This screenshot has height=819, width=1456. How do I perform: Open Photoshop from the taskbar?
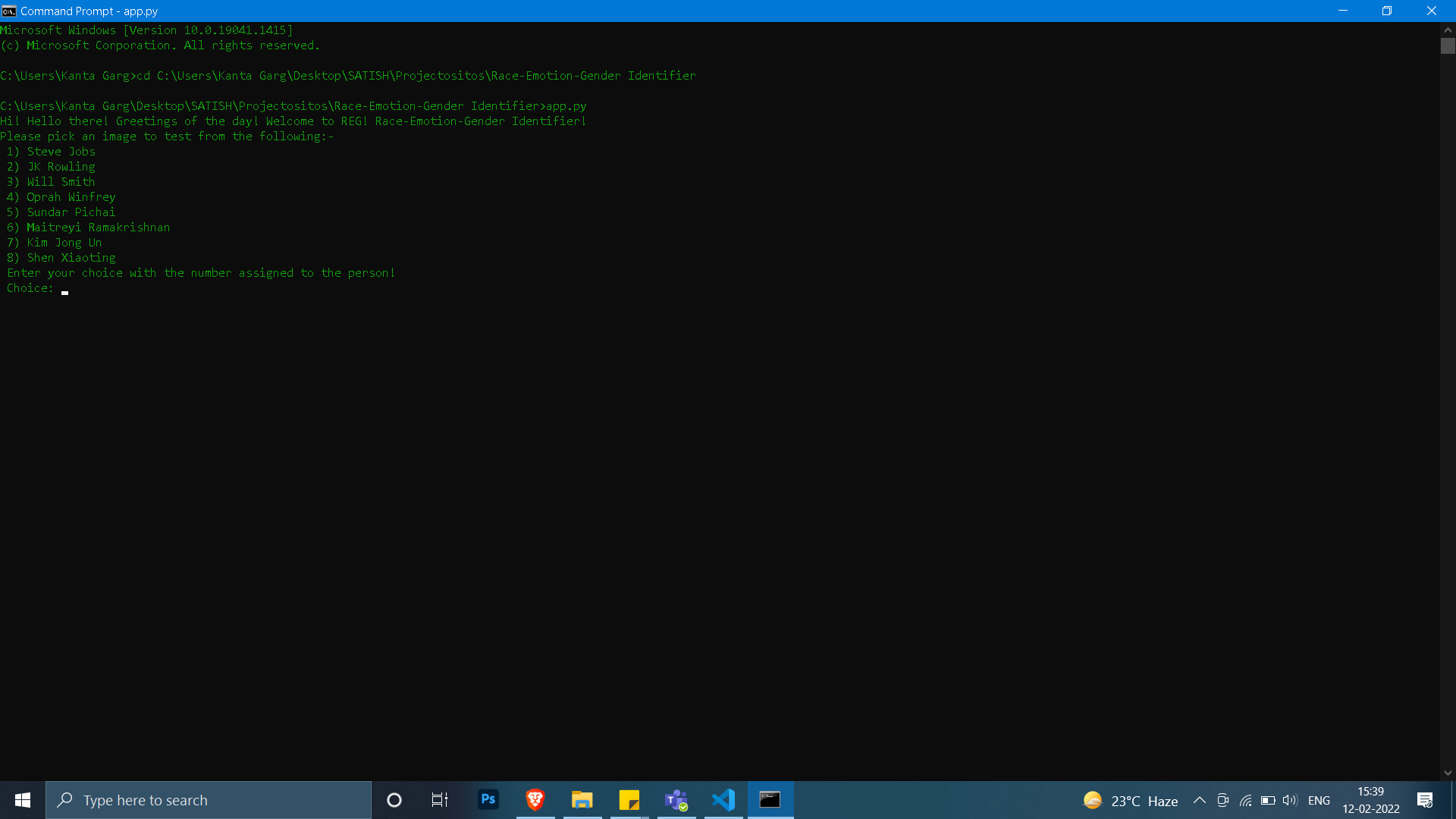(x=488, y=799)
